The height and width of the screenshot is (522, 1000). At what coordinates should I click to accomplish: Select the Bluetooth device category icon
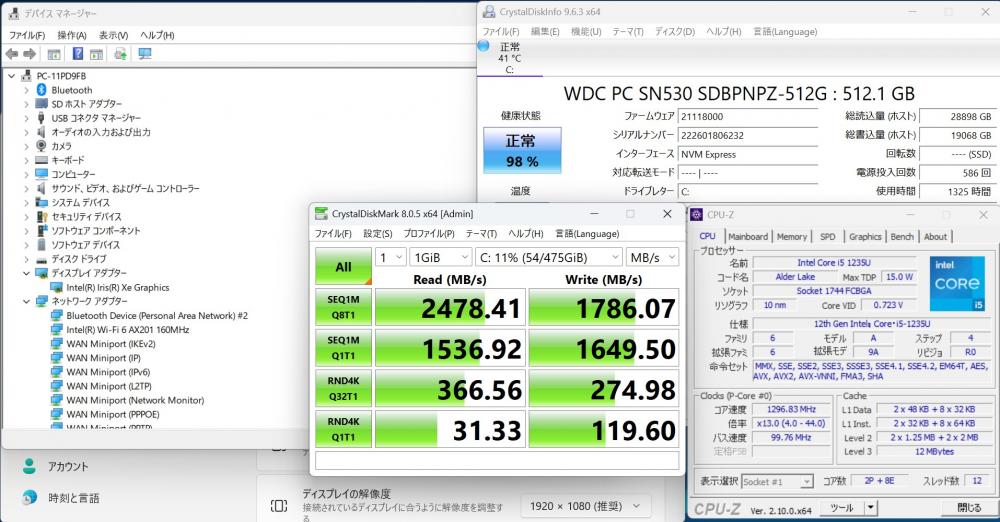(x=41, y=90)
